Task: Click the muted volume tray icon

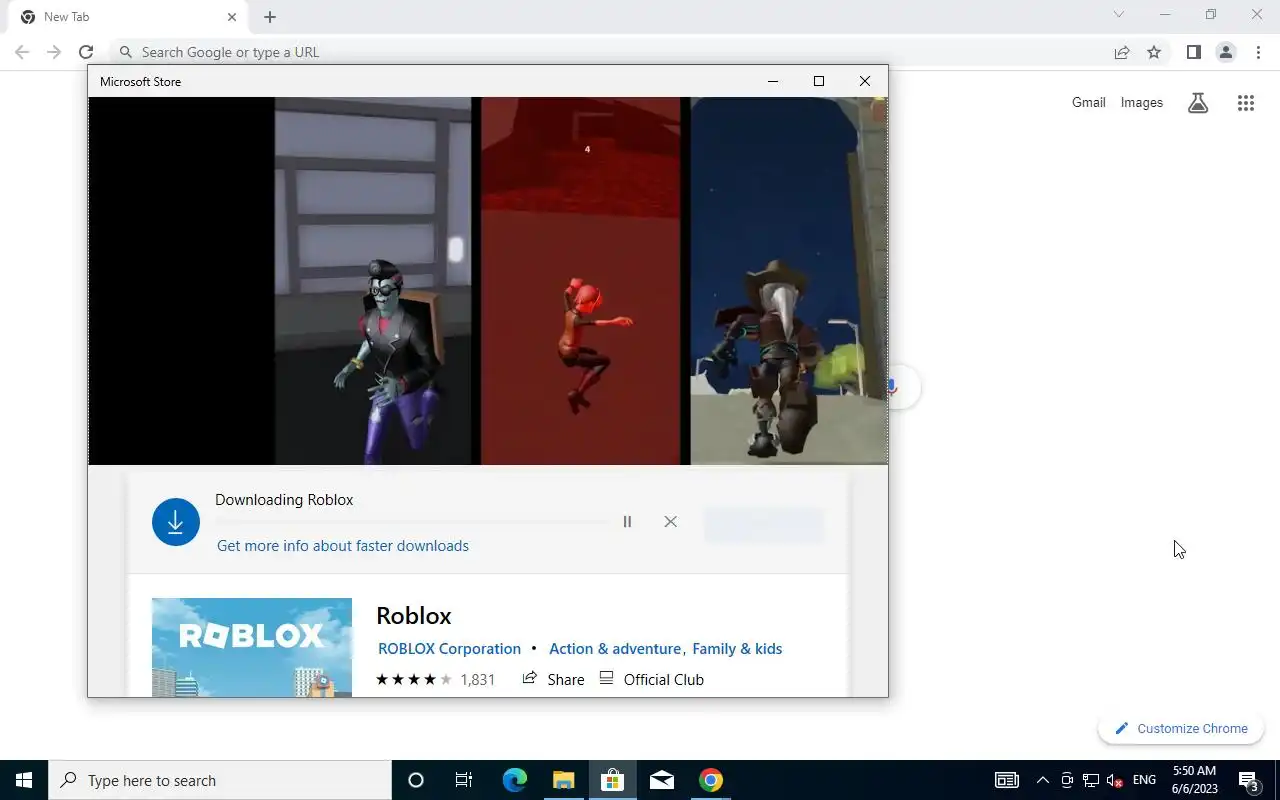Action: (x=1115, y=780)
